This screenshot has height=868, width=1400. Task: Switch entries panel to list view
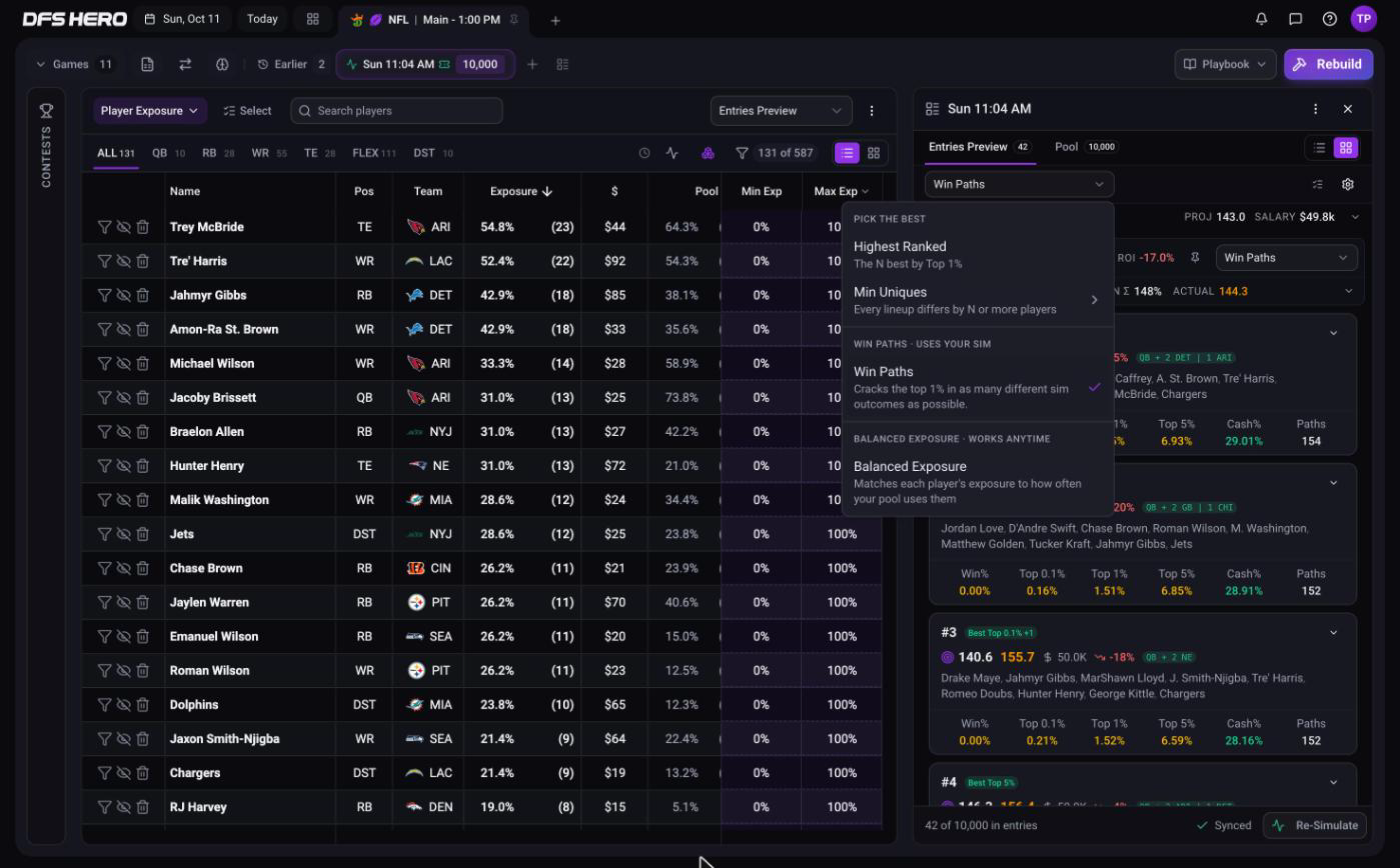pos(1320,148)
